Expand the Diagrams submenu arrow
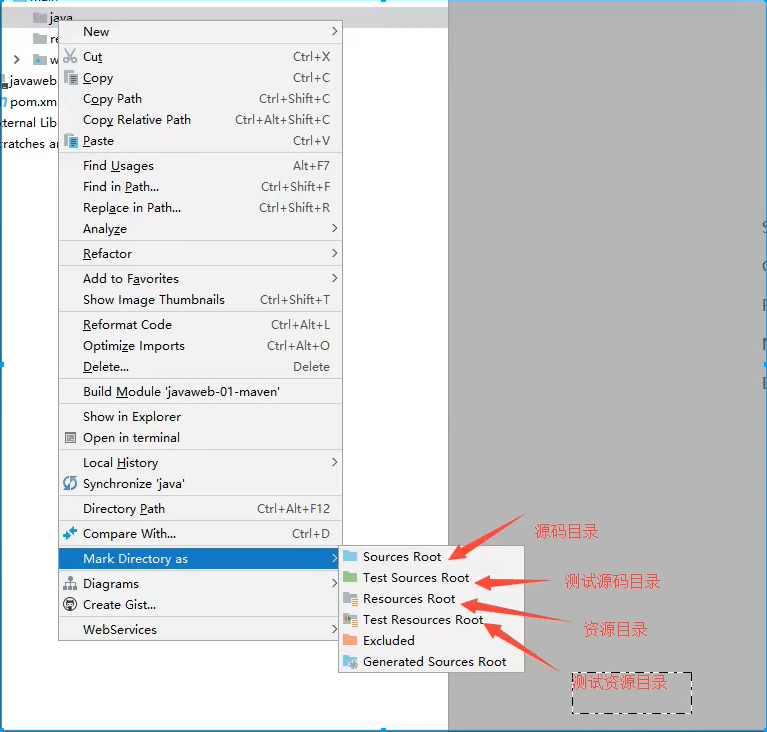The width and height of the screenshot is (767, 732). click(x=335, y=583)
